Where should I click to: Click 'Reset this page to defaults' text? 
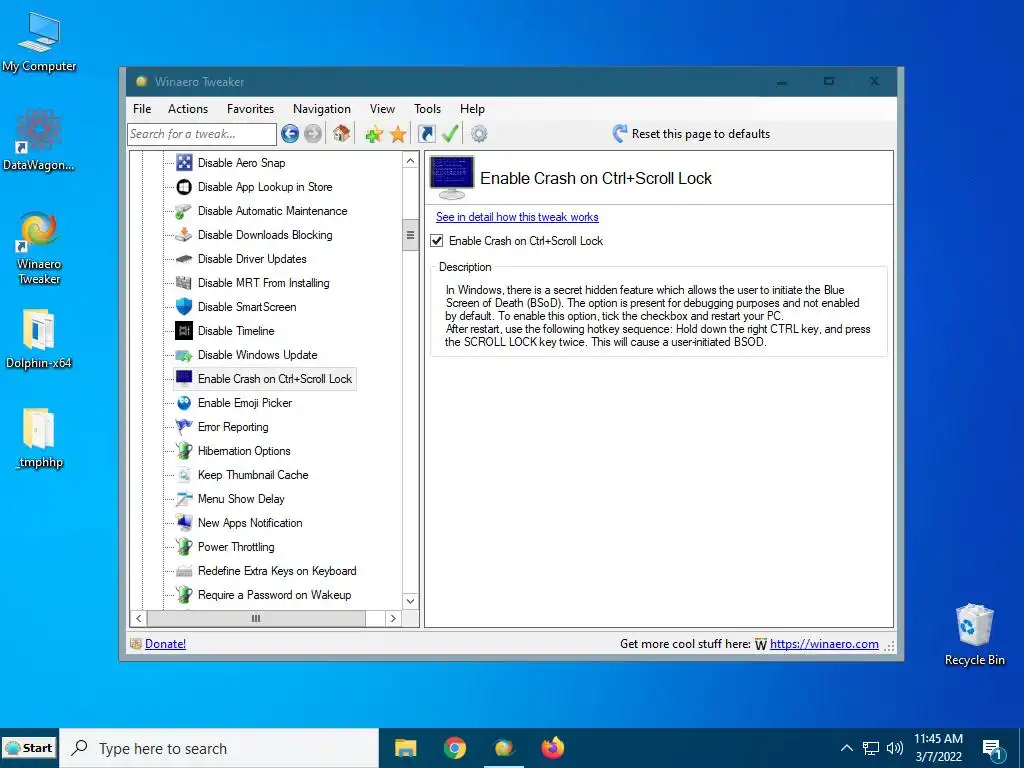701,134
